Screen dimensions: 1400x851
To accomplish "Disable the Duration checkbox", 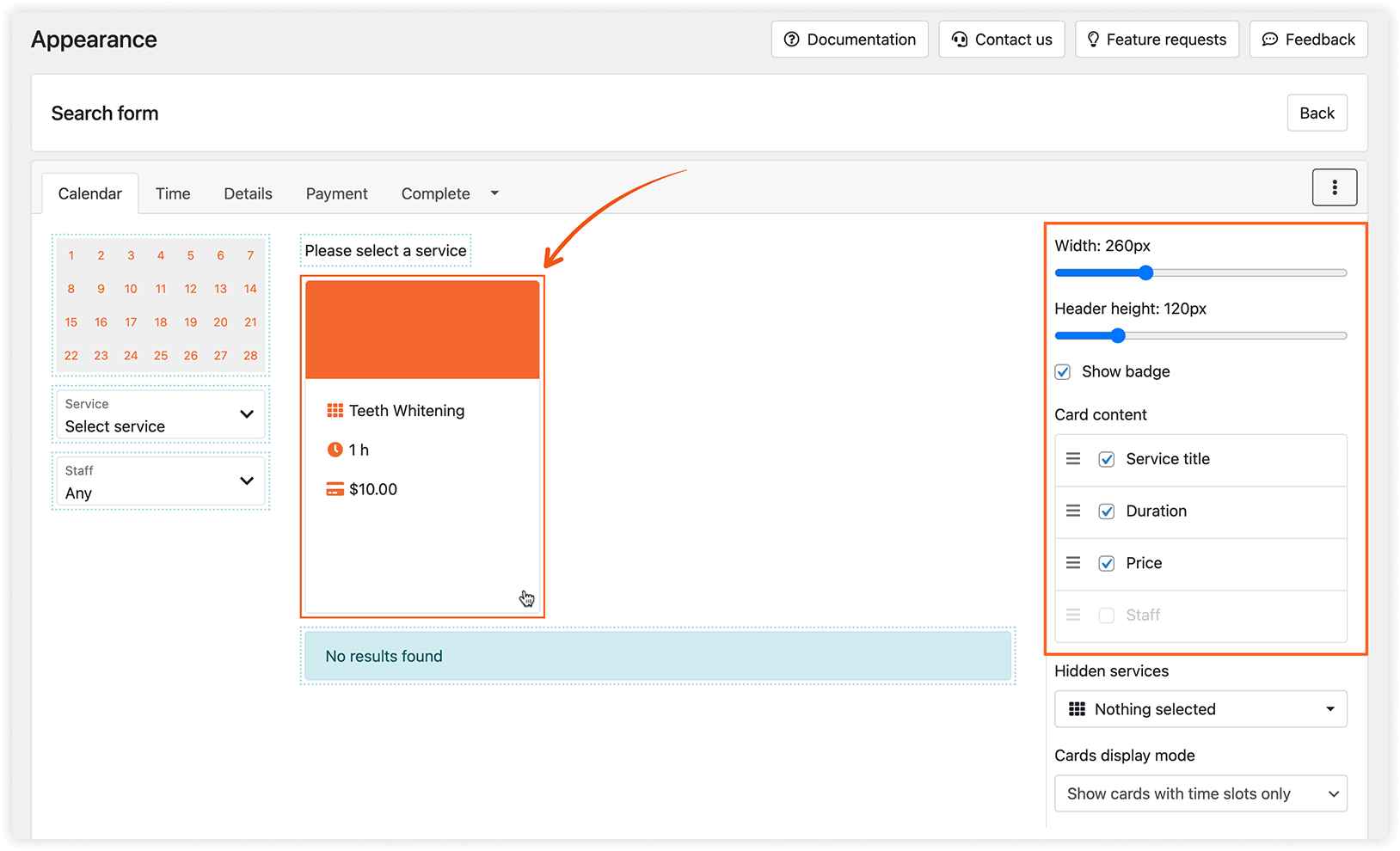I will click(1106, 511).
